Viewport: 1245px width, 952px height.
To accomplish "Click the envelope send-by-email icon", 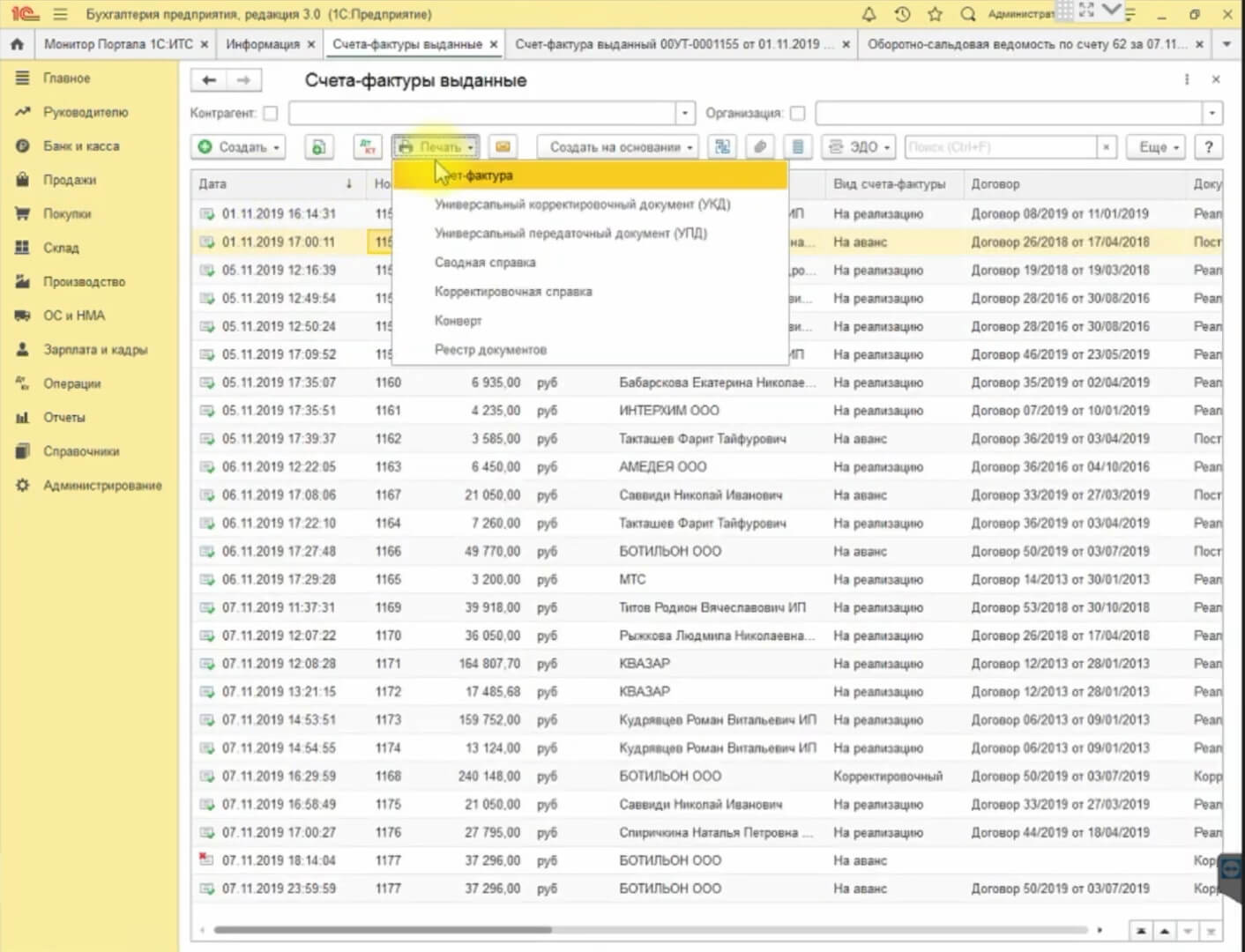I will click(x=503, y=147).
